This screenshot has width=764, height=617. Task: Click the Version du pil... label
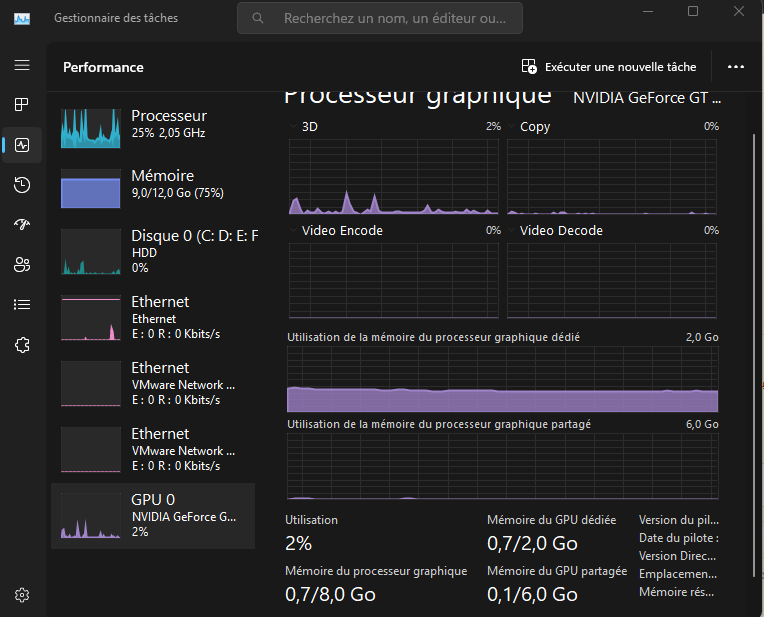(x=679, y=520)
